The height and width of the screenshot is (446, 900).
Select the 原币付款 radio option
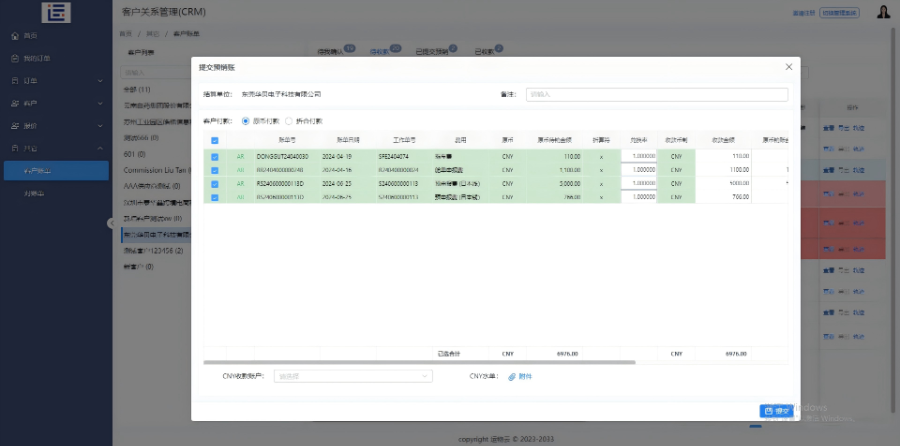click(246, 121)
